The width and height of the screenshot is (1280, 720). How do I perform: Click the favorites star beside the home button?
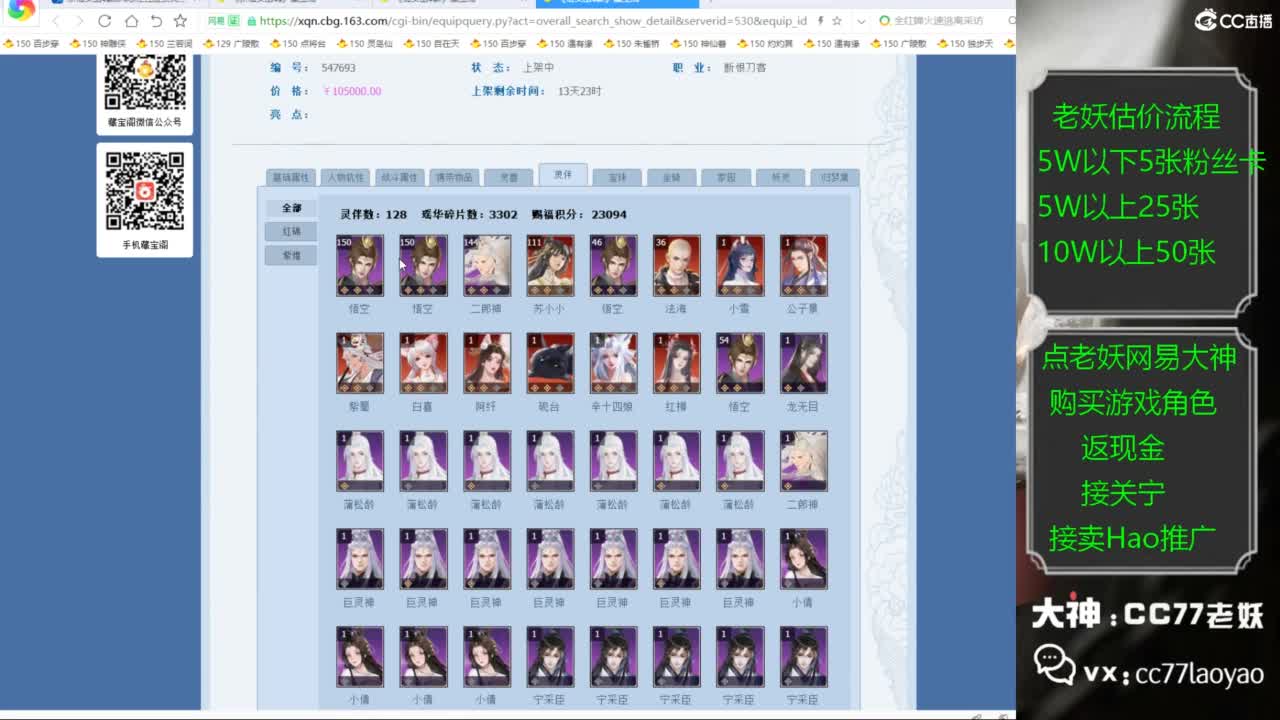[180, 21]
